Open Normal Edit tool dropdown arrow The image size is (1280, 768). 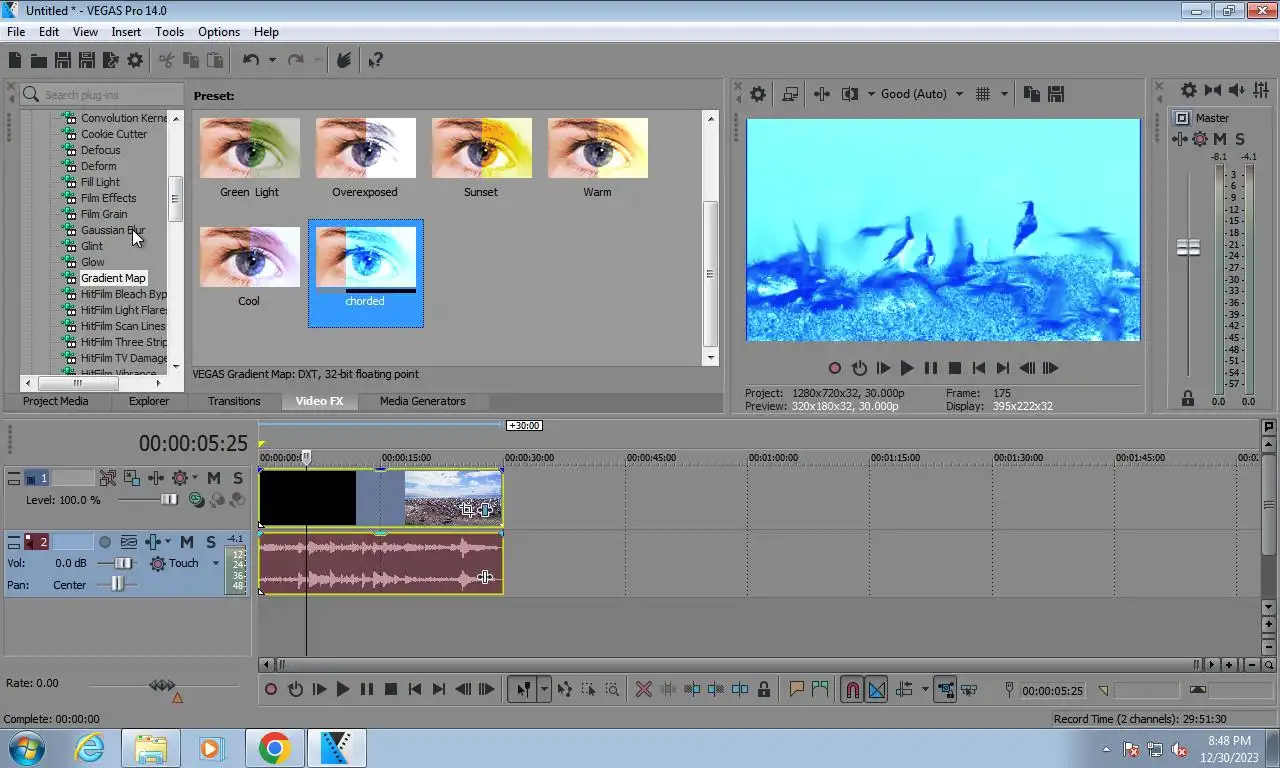pos(544,689)
